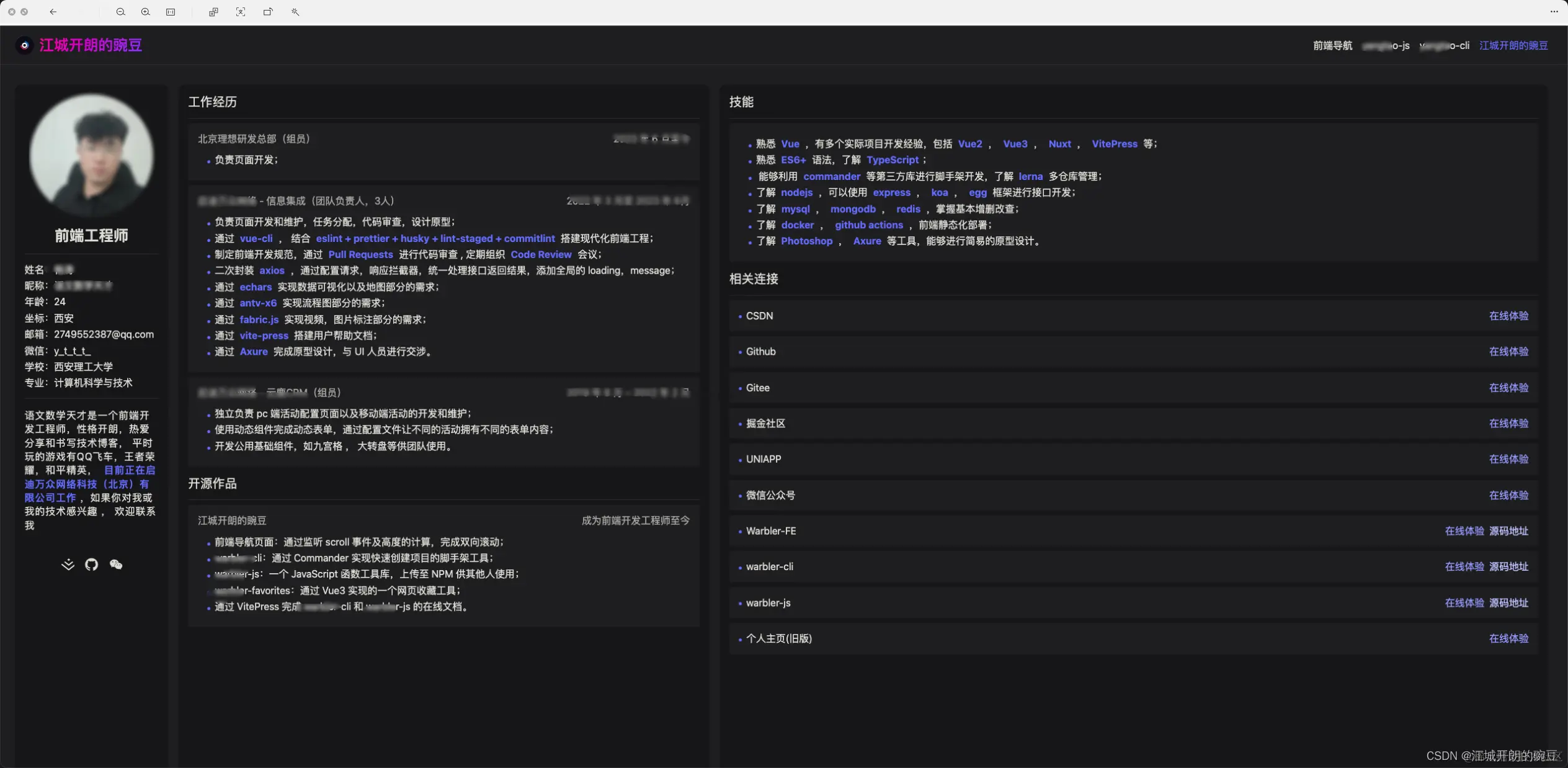Open 前端导航 in the top navigation
The height and width of the screenshot is (768, 1568).
pos(1332,45)
